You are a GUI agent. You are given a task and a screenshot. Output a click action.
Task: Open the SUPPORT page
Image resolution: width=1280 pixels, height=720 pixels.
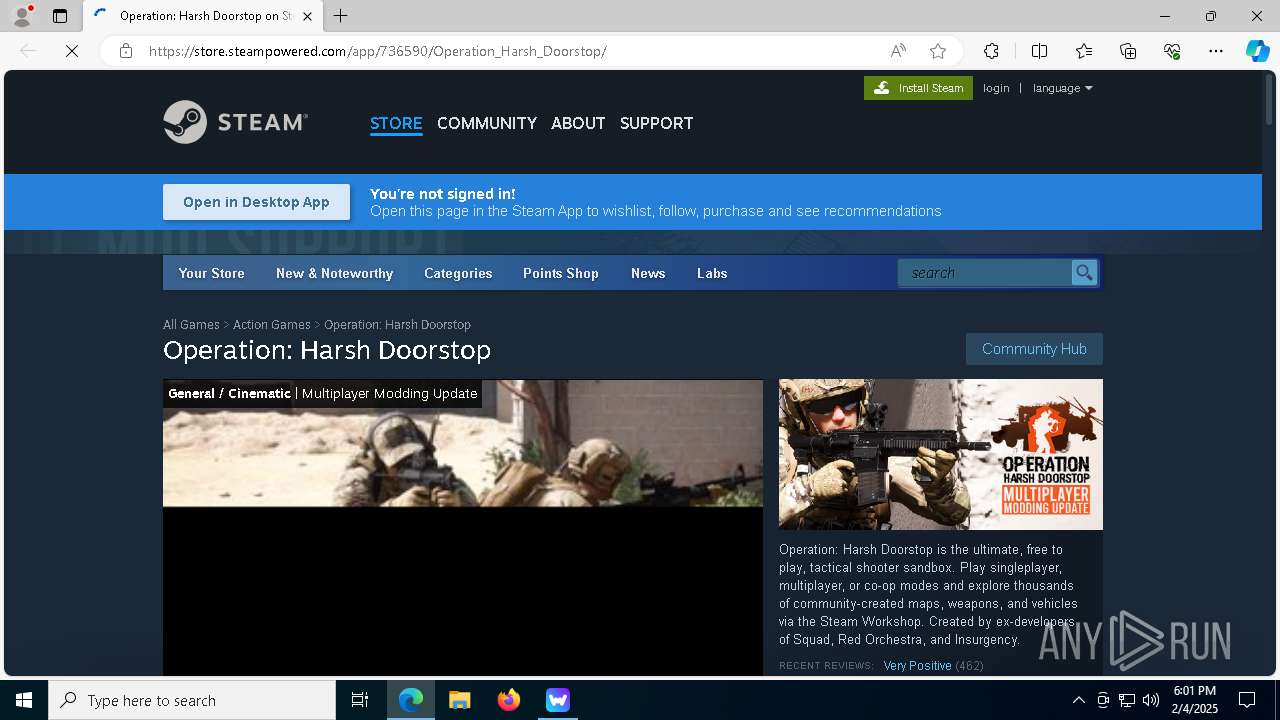(656, 123)
